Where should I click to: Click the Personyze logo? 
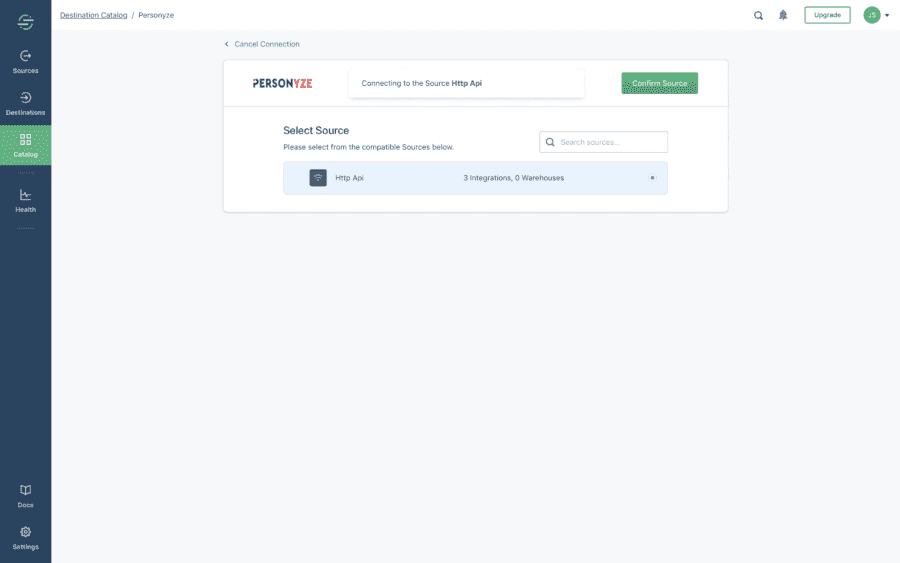pos(282,83)
